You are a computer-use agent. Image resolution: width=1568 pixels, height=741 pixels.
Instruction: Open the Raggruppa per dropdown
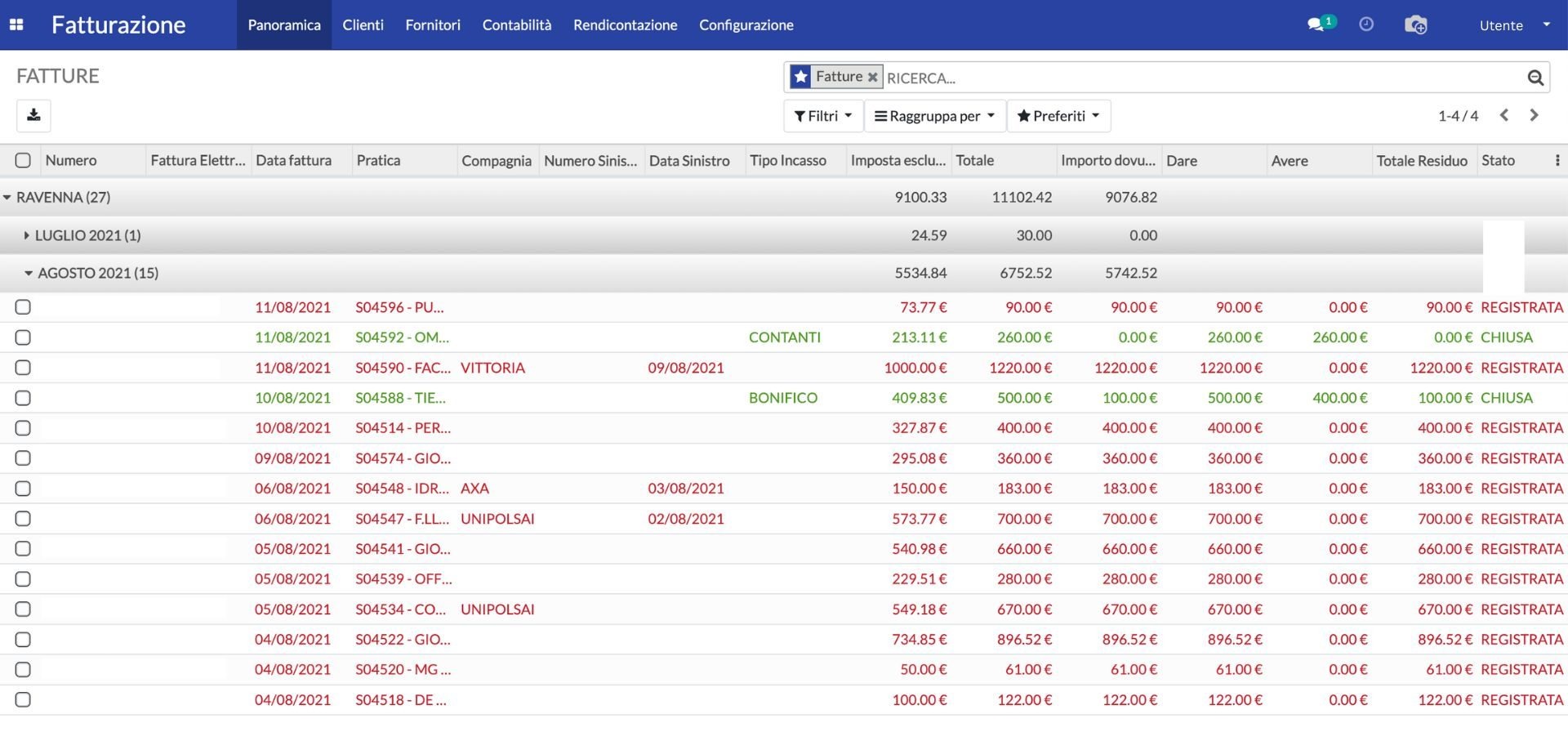point(933,115)
